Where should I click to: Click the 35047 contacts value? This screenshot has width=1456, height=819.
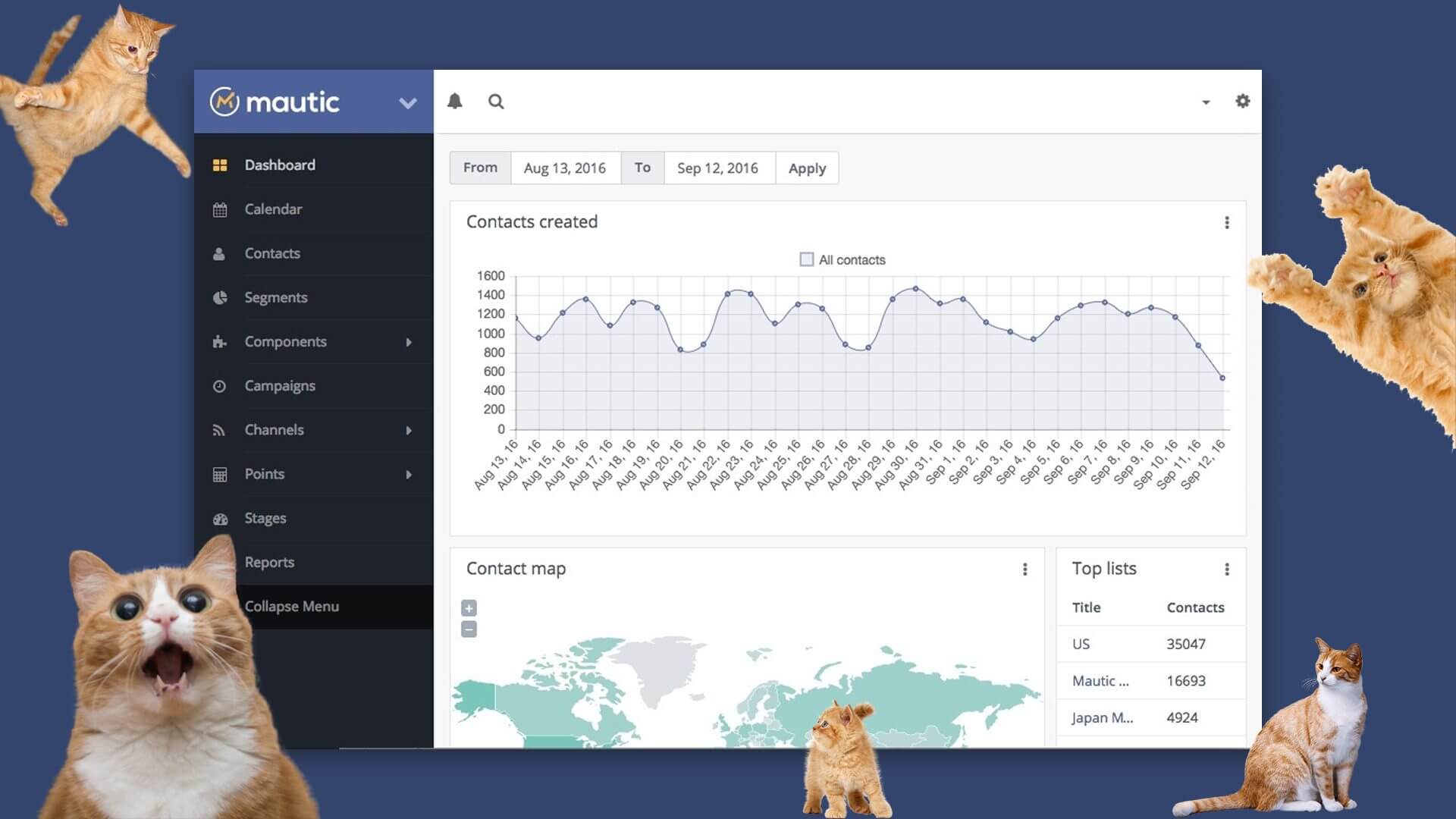1186,644
